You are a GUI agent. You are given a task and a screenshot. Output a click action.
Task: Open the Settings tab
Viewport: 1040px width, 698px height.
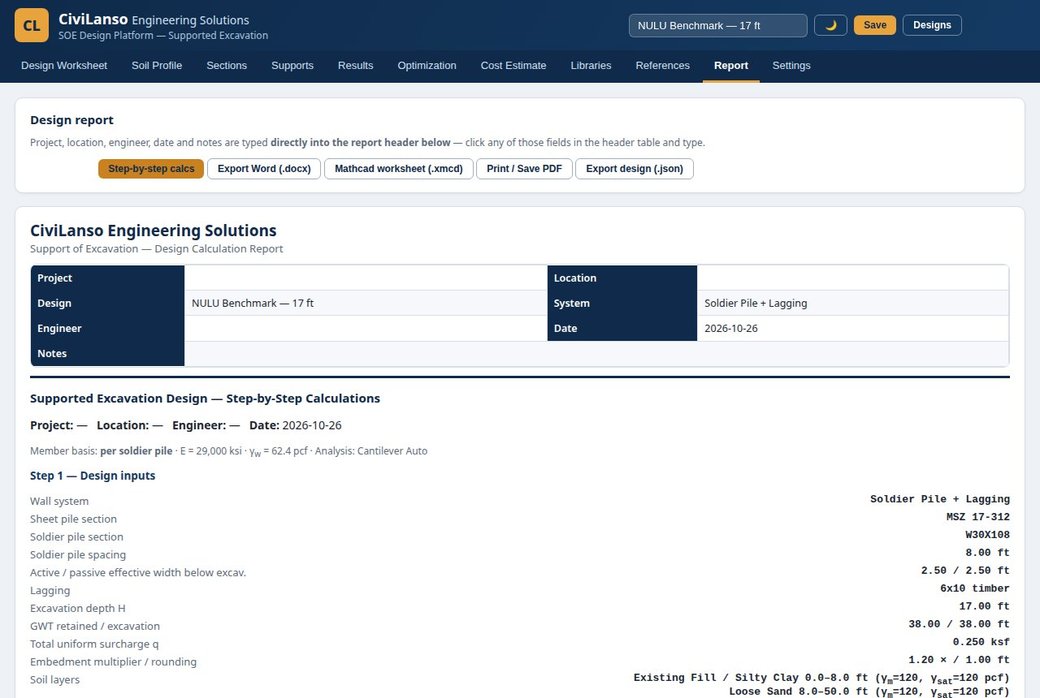pos(791,66)
